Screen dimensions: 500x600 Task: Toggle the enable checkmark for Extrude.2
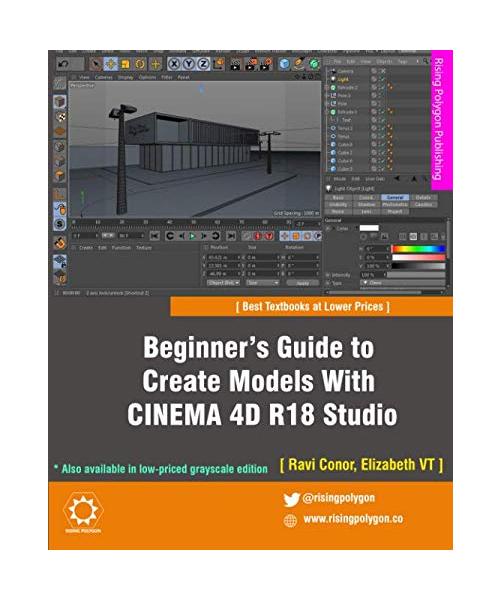click(x=381, y=88)
